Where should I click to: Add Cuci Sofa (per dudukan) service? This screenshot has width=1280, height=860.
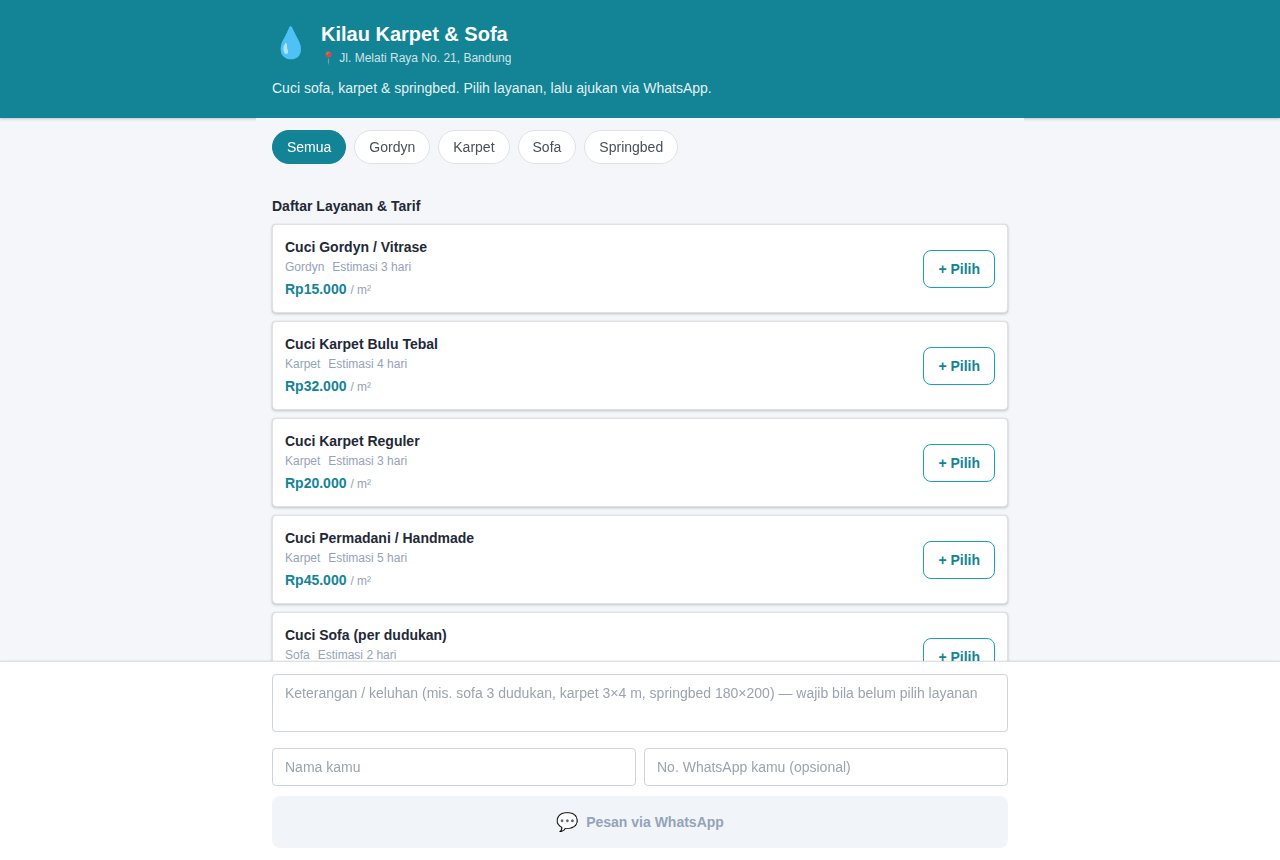pos(959,650)
